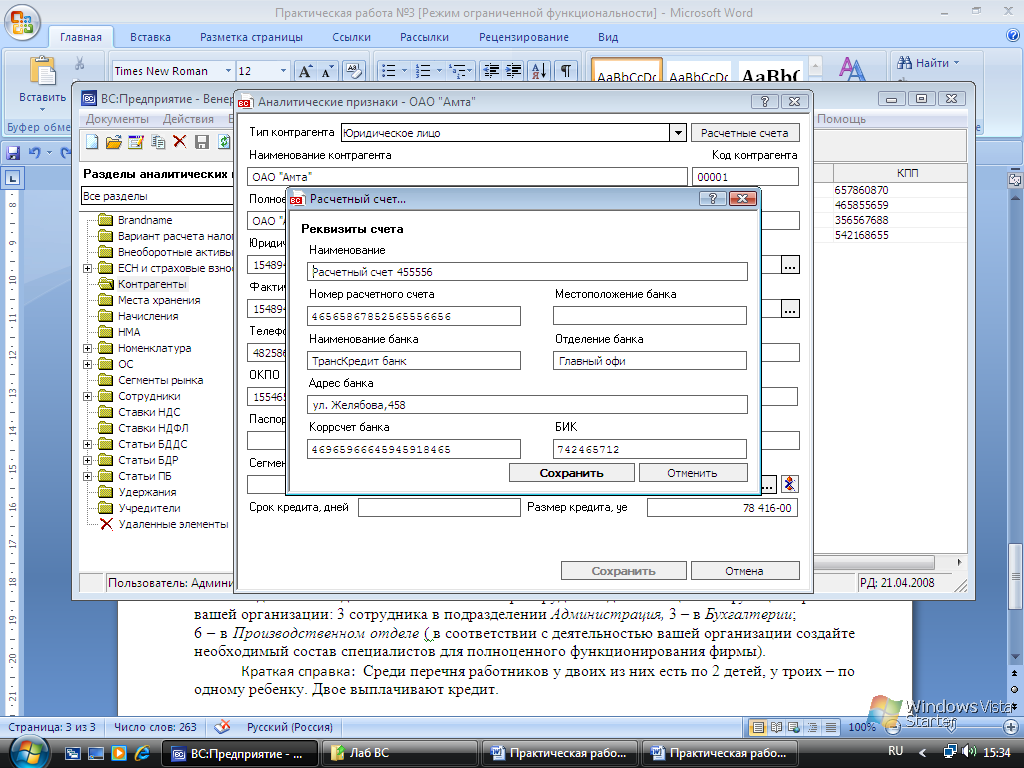Click Сохранить in Расчетный счет dialog
The image size is (1024, 768).
coord(571,473)
